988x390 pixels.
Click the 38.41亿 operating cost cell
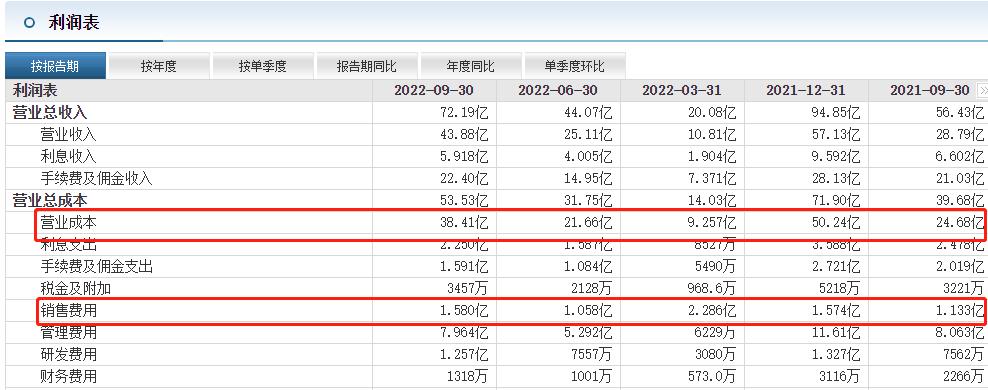[x=463, y=223]
